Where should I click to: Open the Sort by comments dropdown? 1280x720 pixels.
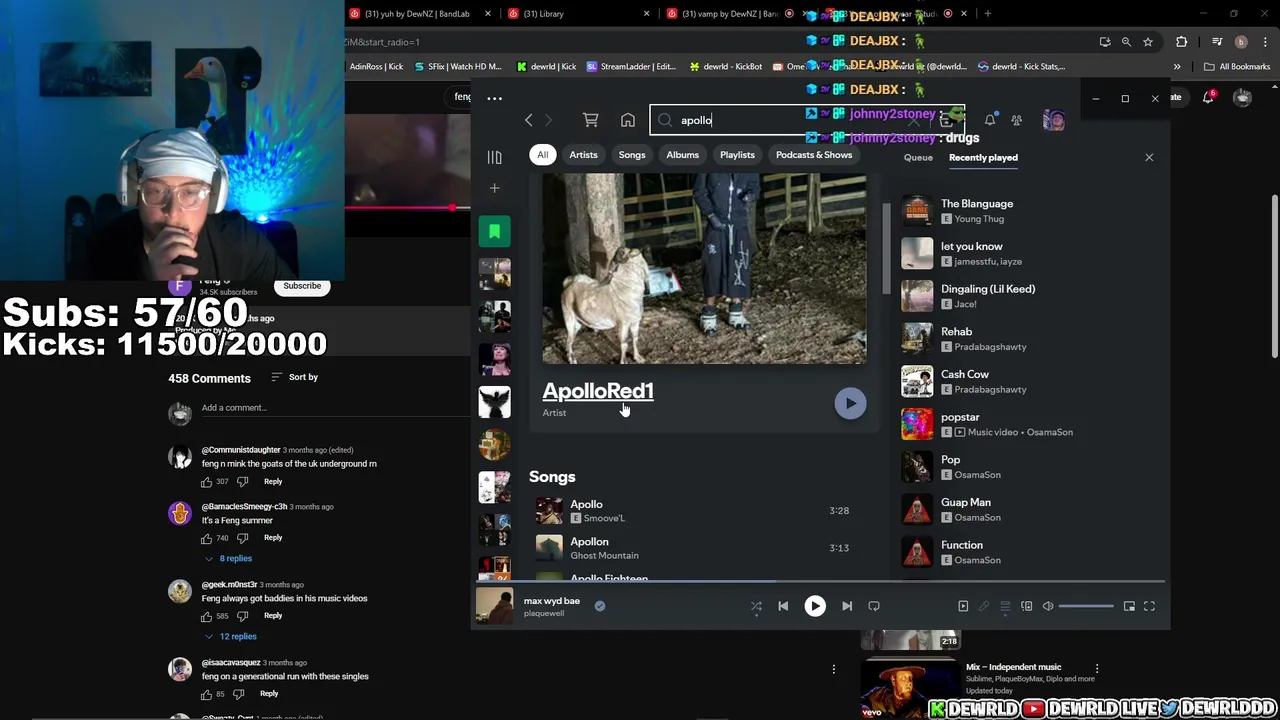294,377
